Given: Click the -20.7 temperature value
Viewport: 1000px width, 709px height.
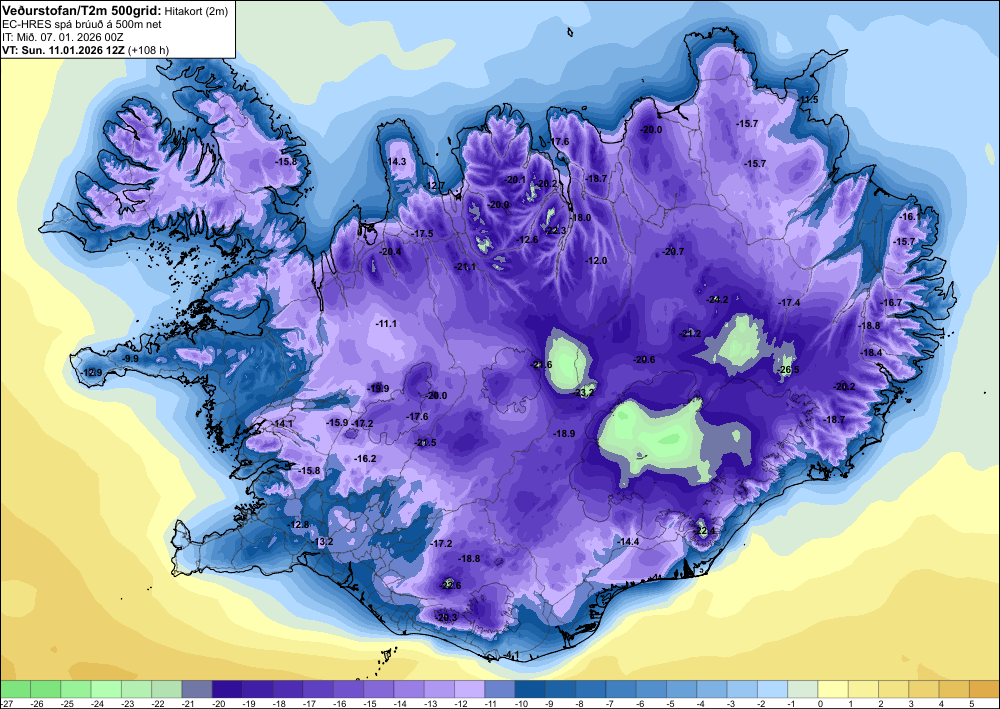Looking at the screenshot, I should (673, 252).
